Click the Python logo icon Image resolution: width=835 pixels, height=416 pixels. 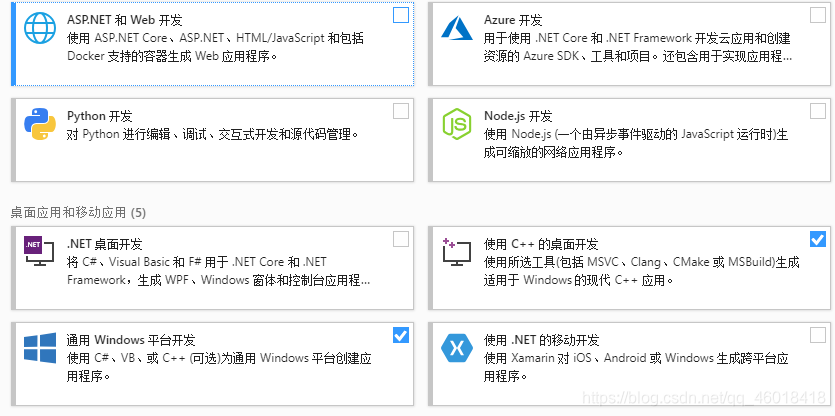click(x=40, y=124)
